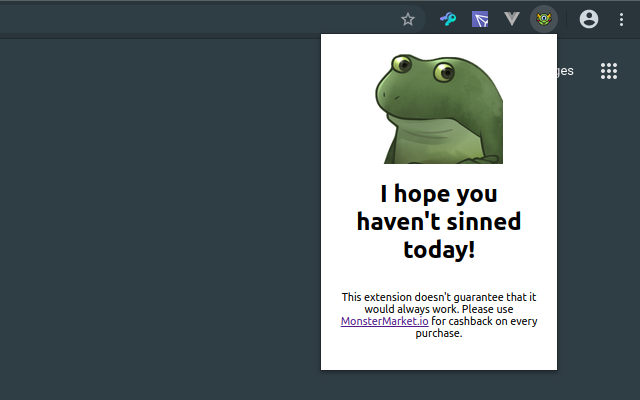Viewport: 640px width, 400px height.
Task: Toggle the active green monster extension icon
Action: pos(544,18)
